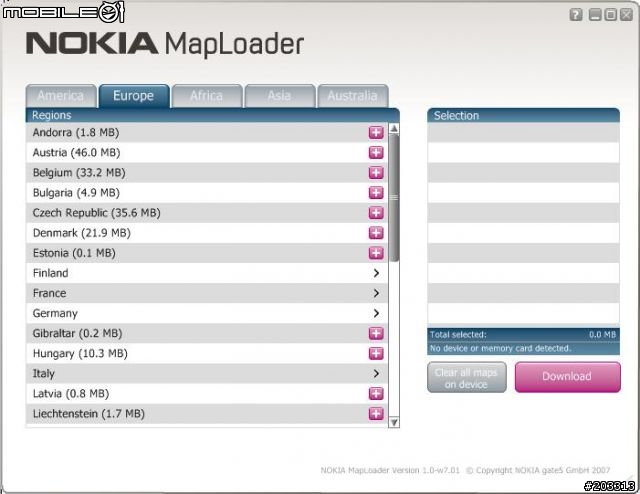
Task: Click the pink Download button
Action: click(x=567, y=377)
